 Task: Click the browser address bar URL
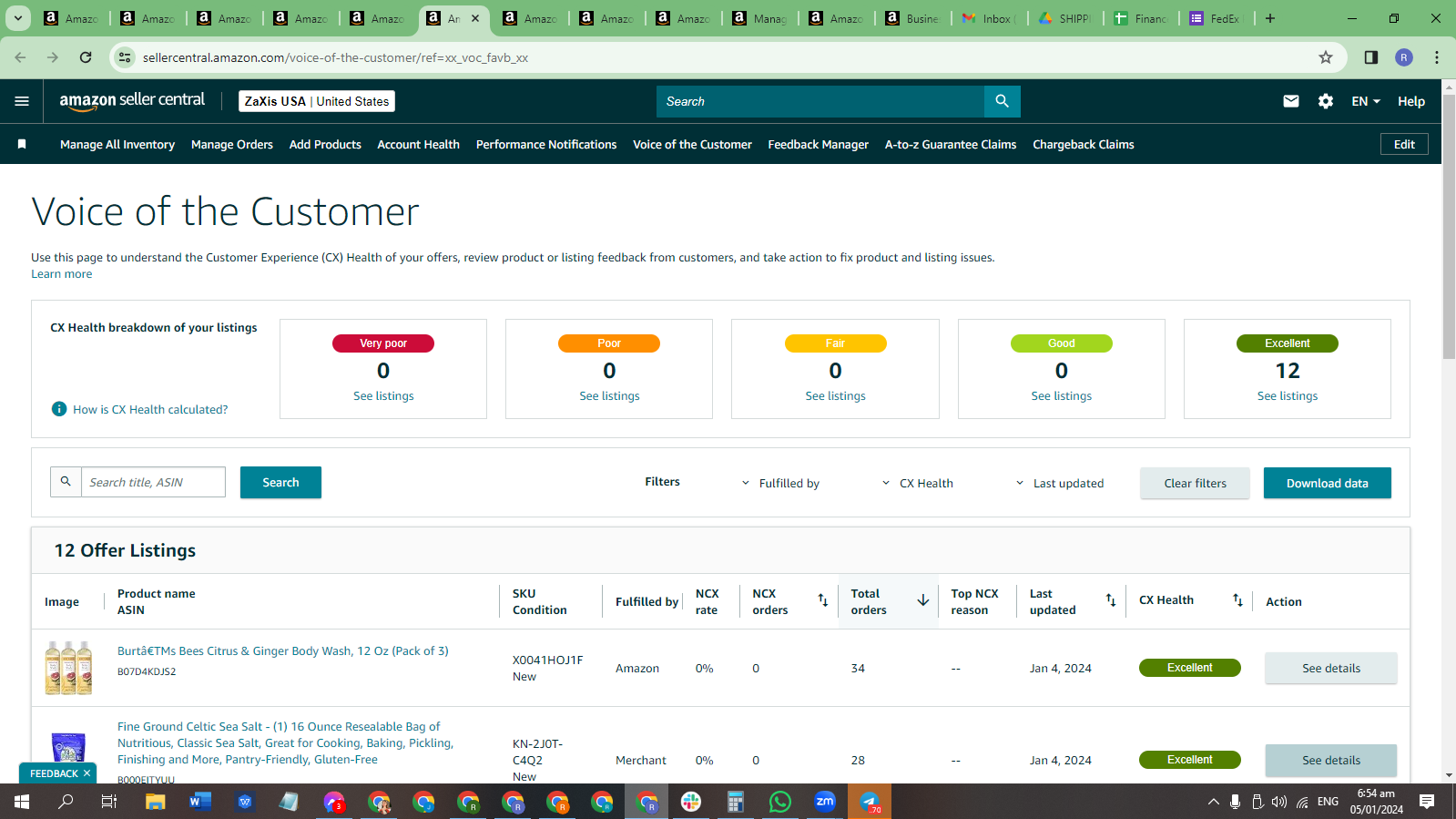[335, 57]
